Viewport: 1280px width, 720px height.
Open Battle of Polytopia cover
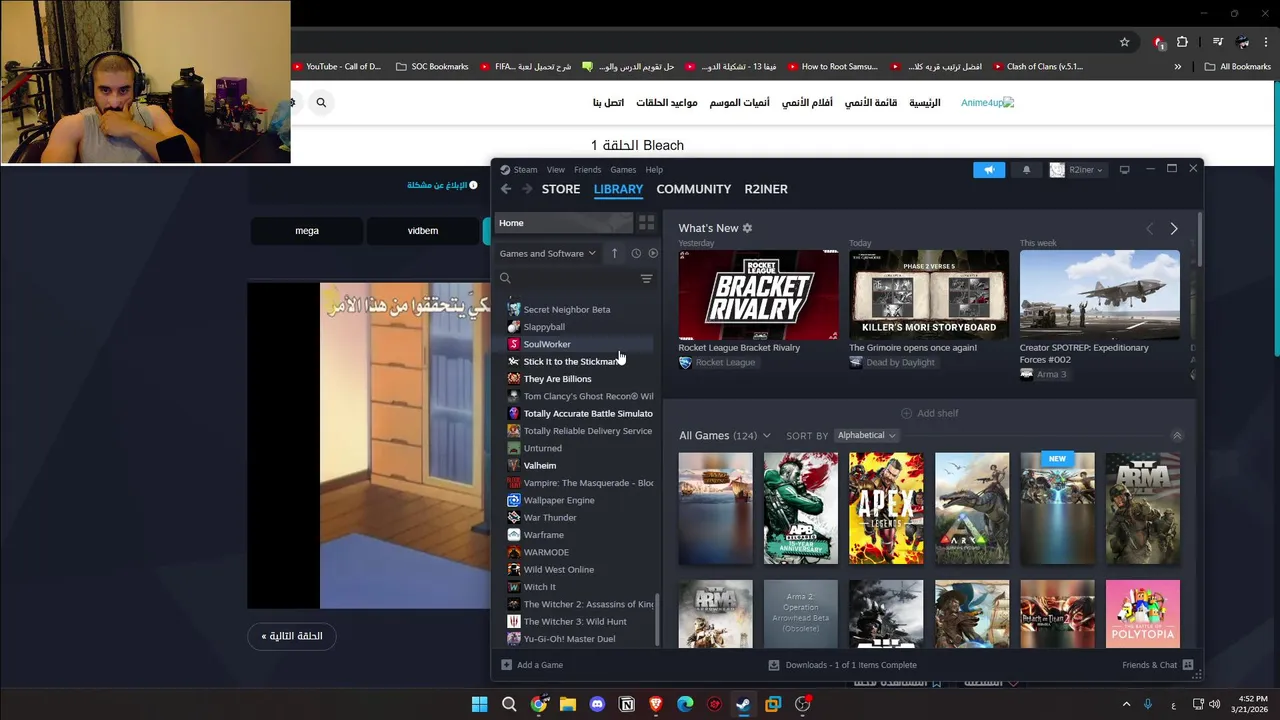pyautogui.click(x=1143, y=614)
